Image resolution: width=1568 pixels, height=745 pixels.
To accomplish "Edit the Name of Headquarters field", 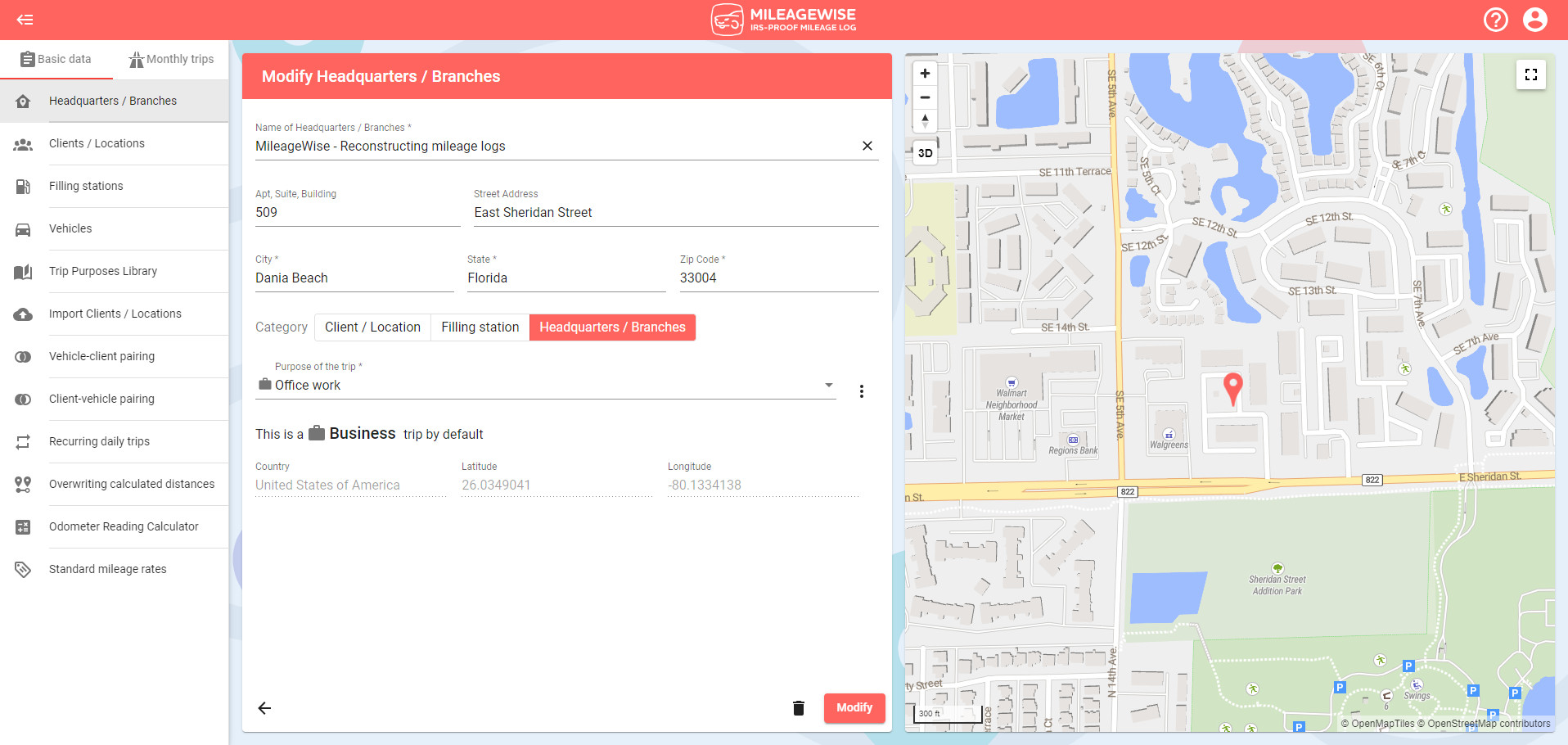I will (x=556, y=147).
